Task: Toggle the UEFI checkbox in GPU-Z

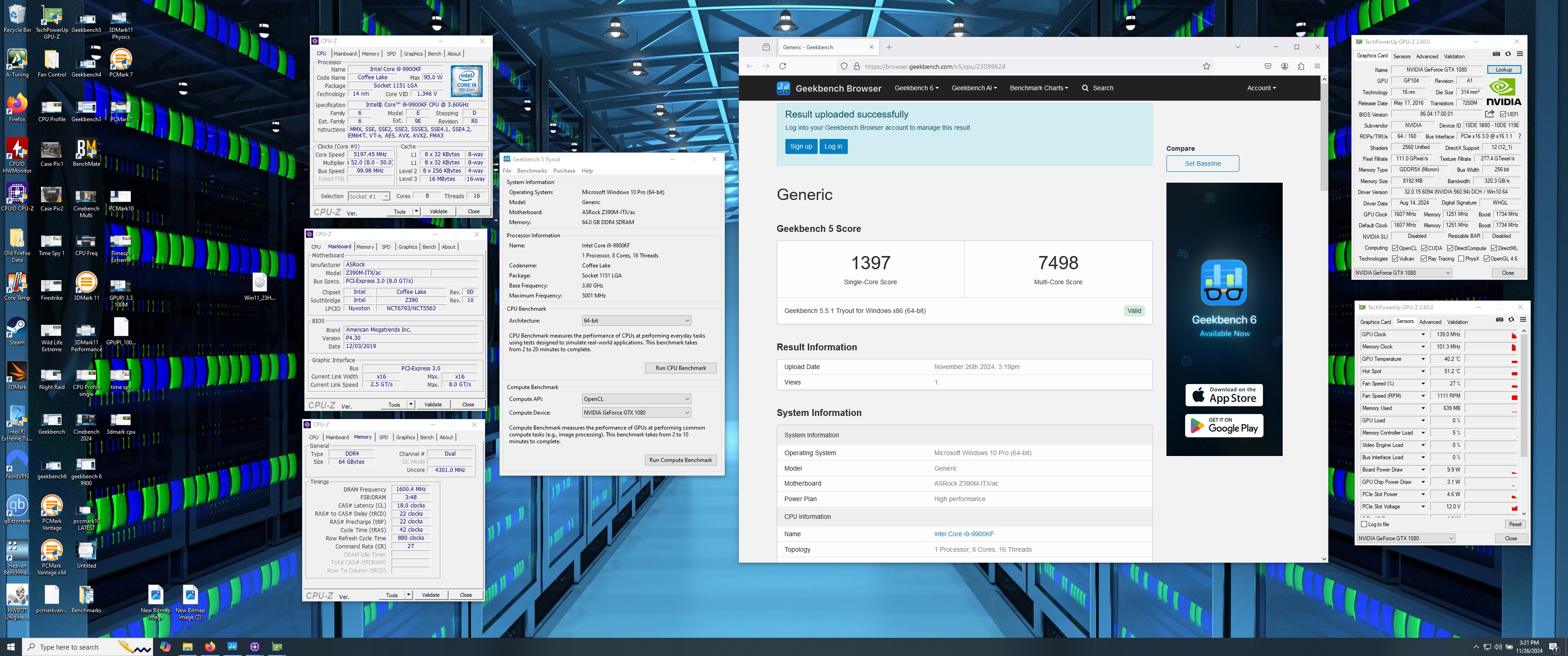Action: [1503, 114]
